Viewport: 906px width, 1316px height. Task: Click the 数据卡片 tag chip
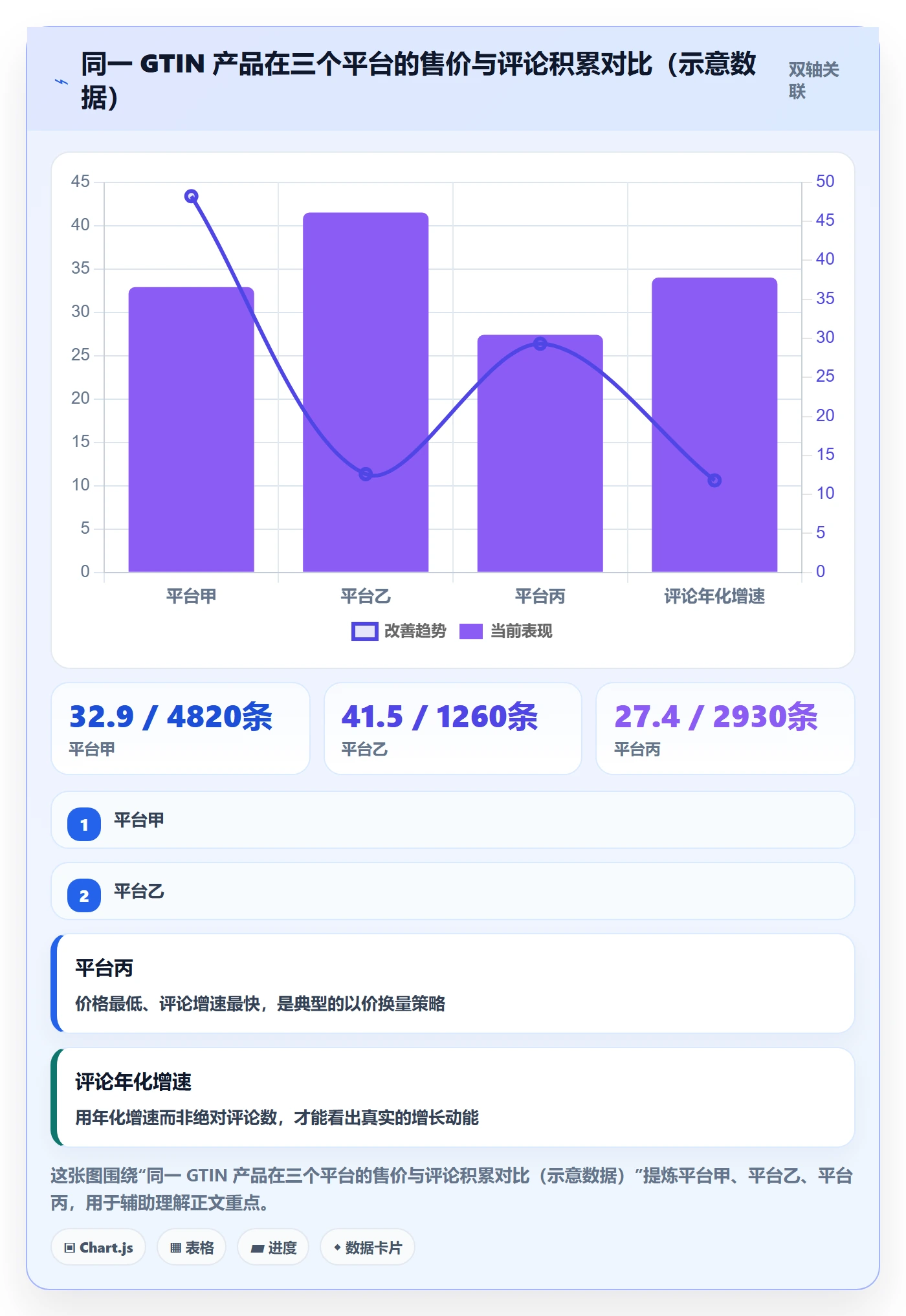368,1247
